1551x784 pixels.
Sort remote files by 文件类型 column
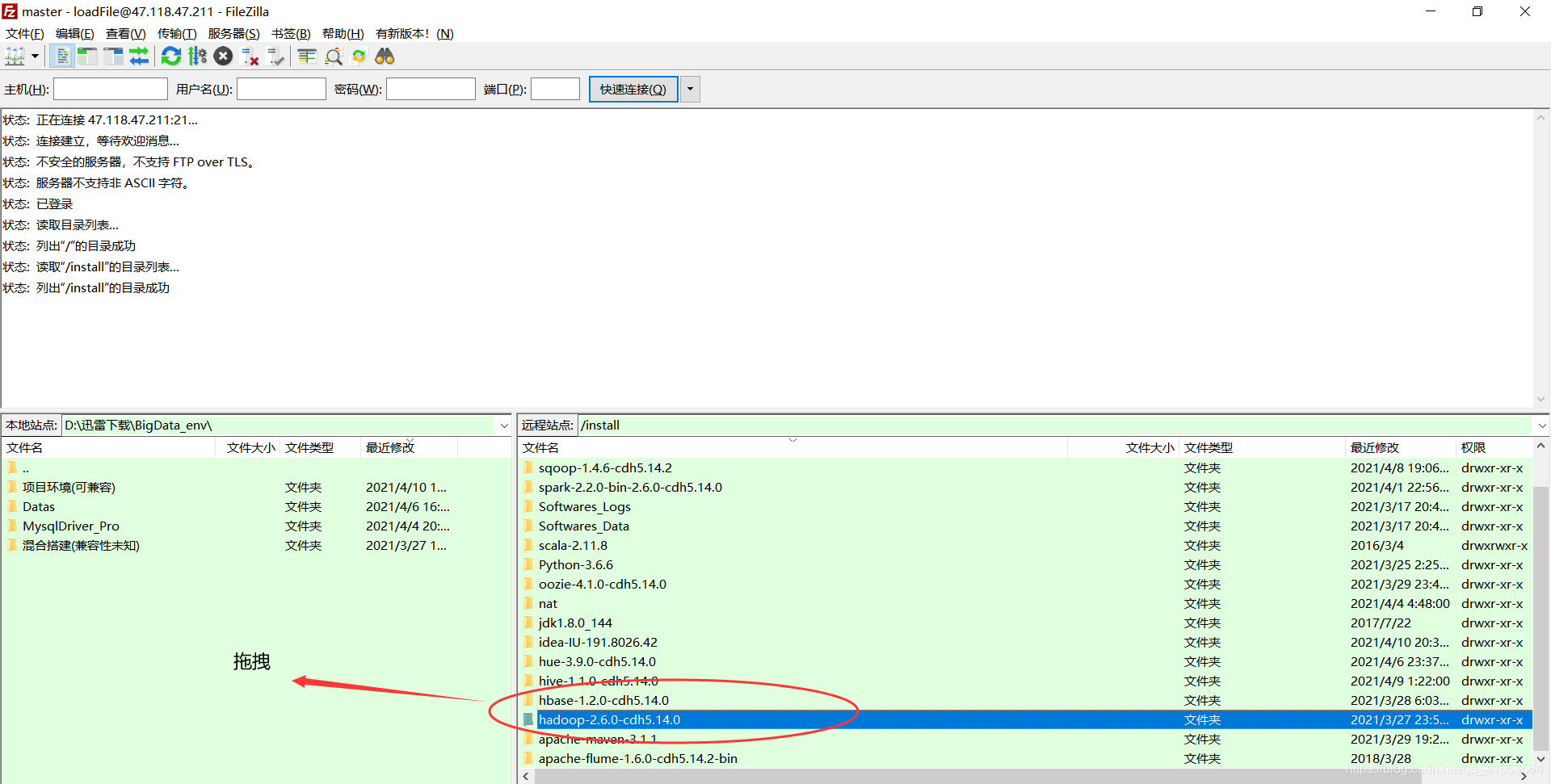click(1262, 447)
